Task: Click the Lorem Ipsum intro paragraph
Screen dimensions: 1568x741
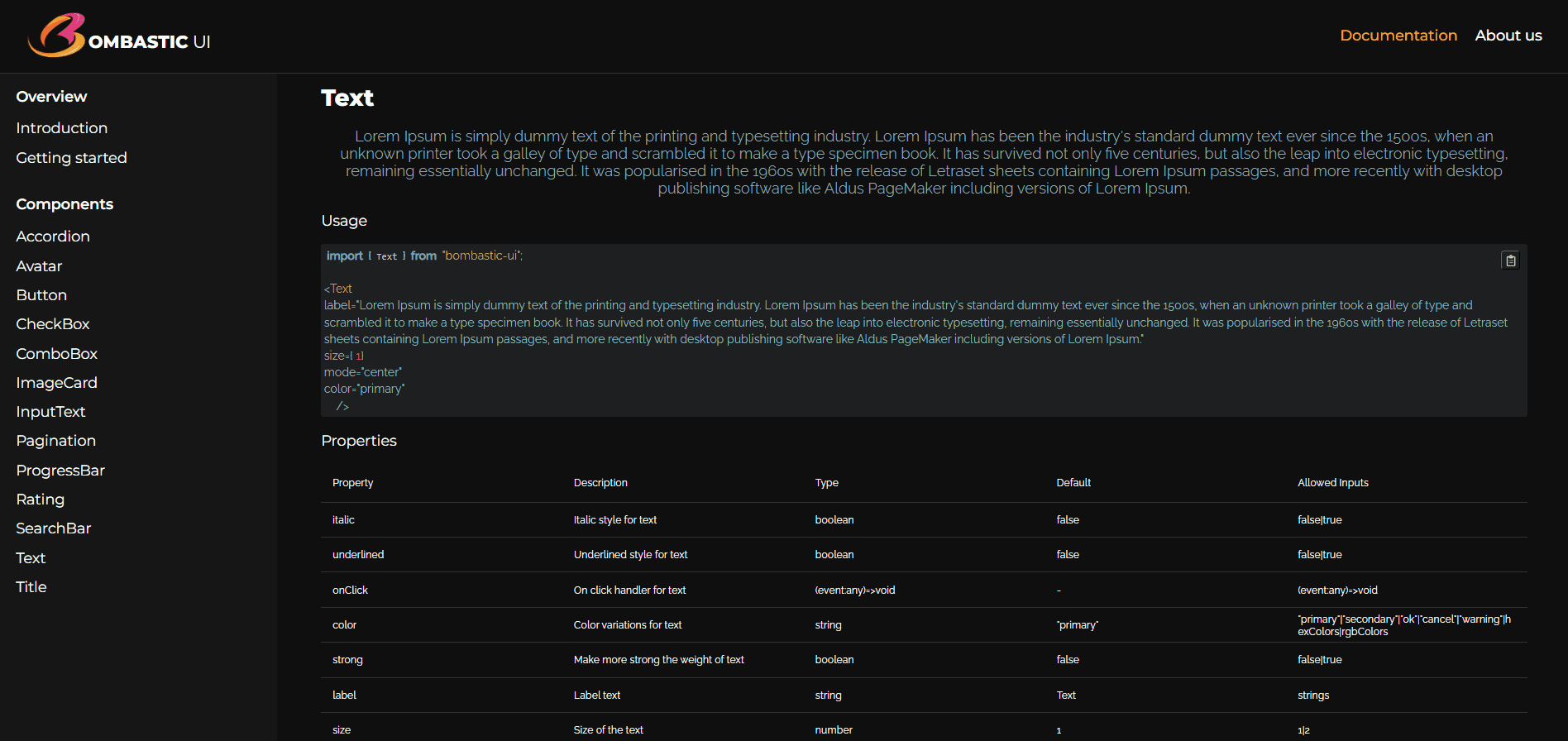Action: 924,162
